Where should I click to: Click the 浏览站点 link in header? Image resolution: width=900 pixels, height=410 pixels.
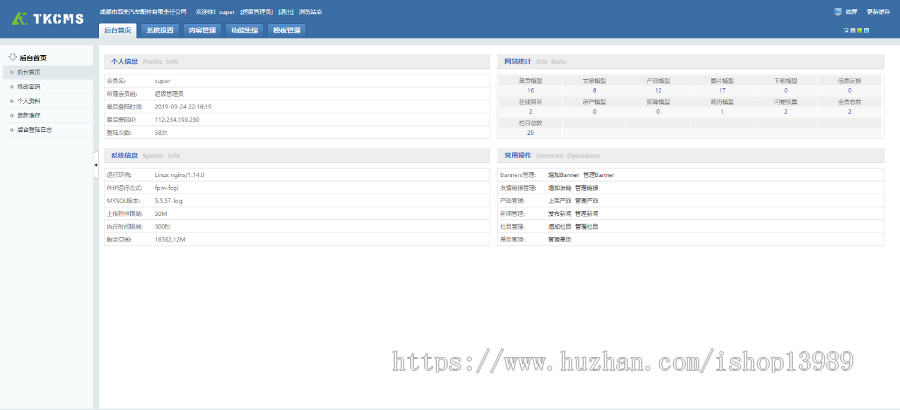310,11
